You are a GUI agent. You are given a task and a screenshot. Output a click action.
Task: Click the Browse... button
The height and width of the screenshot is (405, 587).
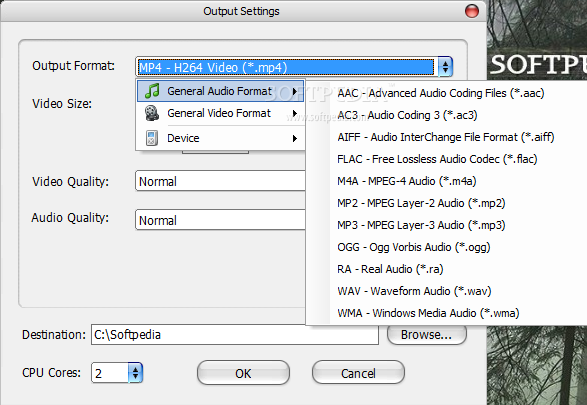coord(426,335)
